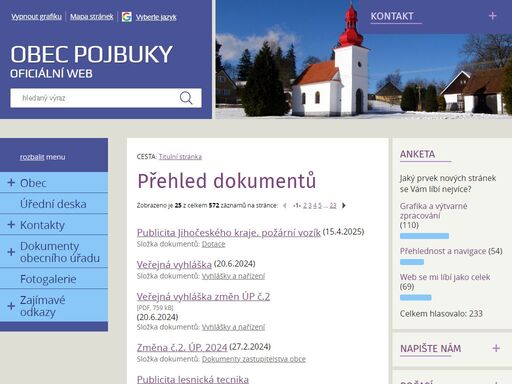Vote for Grafika a výtvarné zpracování
Viewport: 512px width, 384px height.
coord(433,211)
